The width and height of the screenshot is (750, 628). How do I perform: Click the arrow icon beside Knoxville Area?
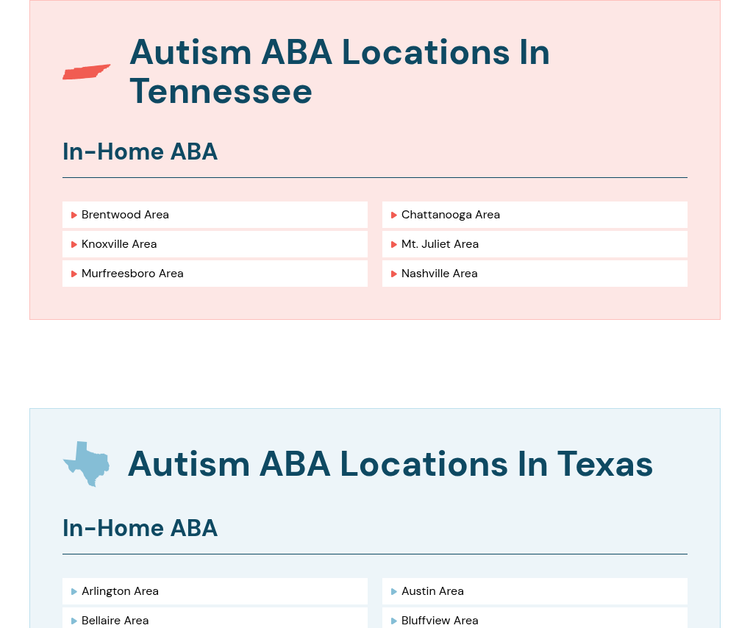coord(74,244)
